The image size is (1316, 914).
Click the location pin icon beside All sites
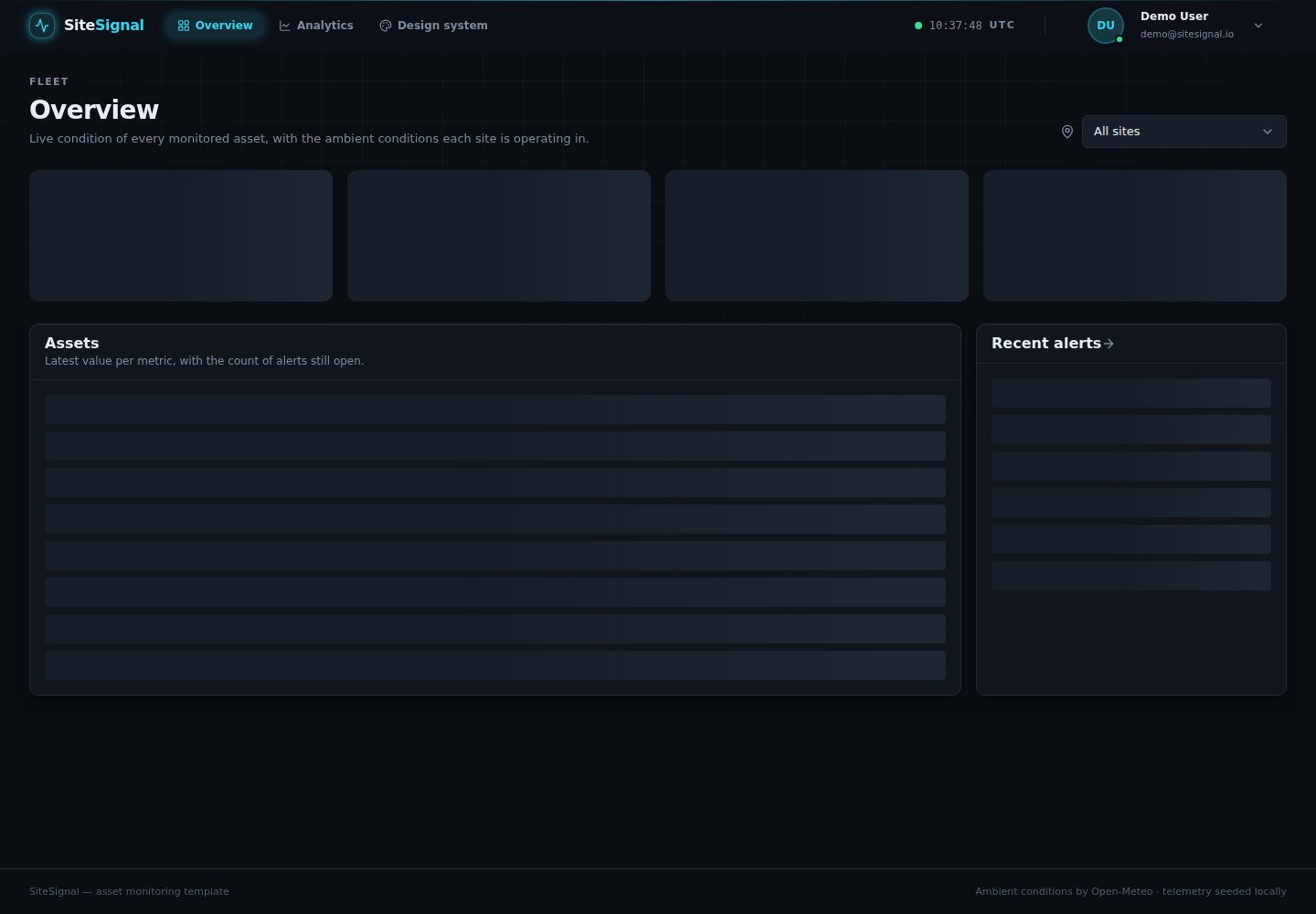[x=1067, y=132]
